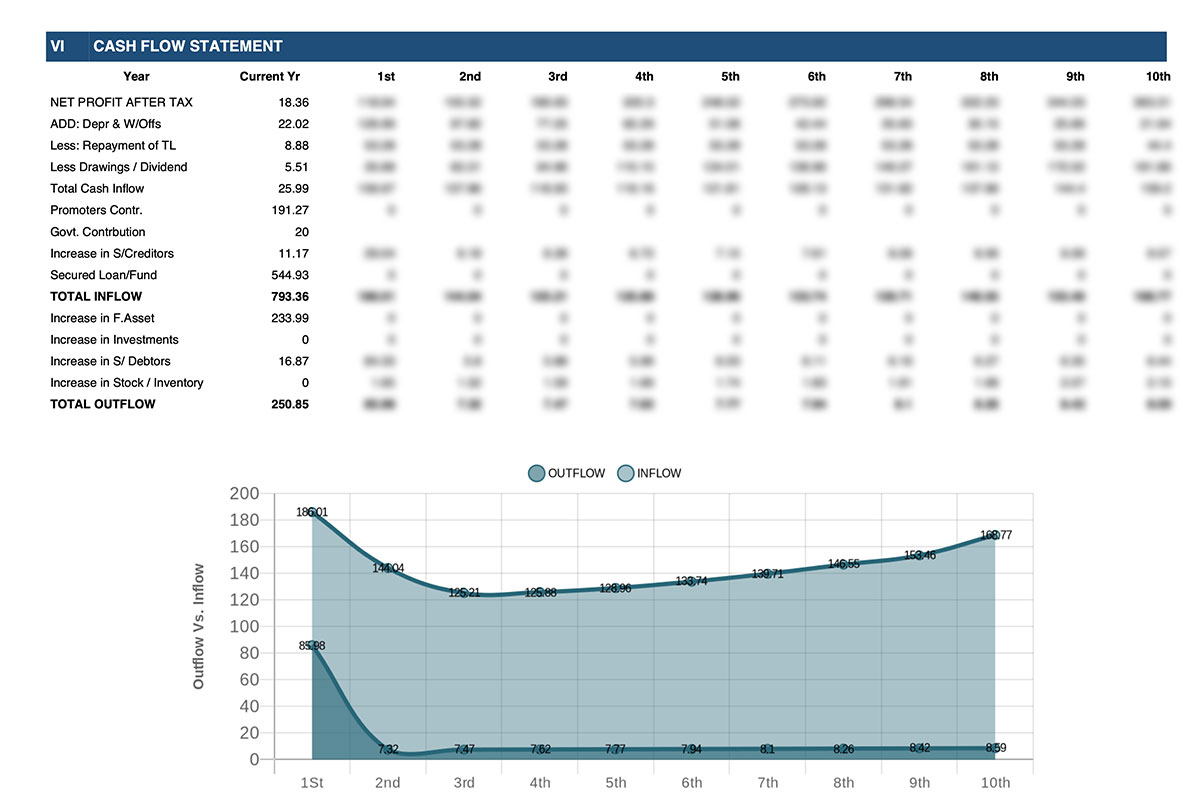
Task: Click the OUTFLOW legend color circle
Action: 537,473
